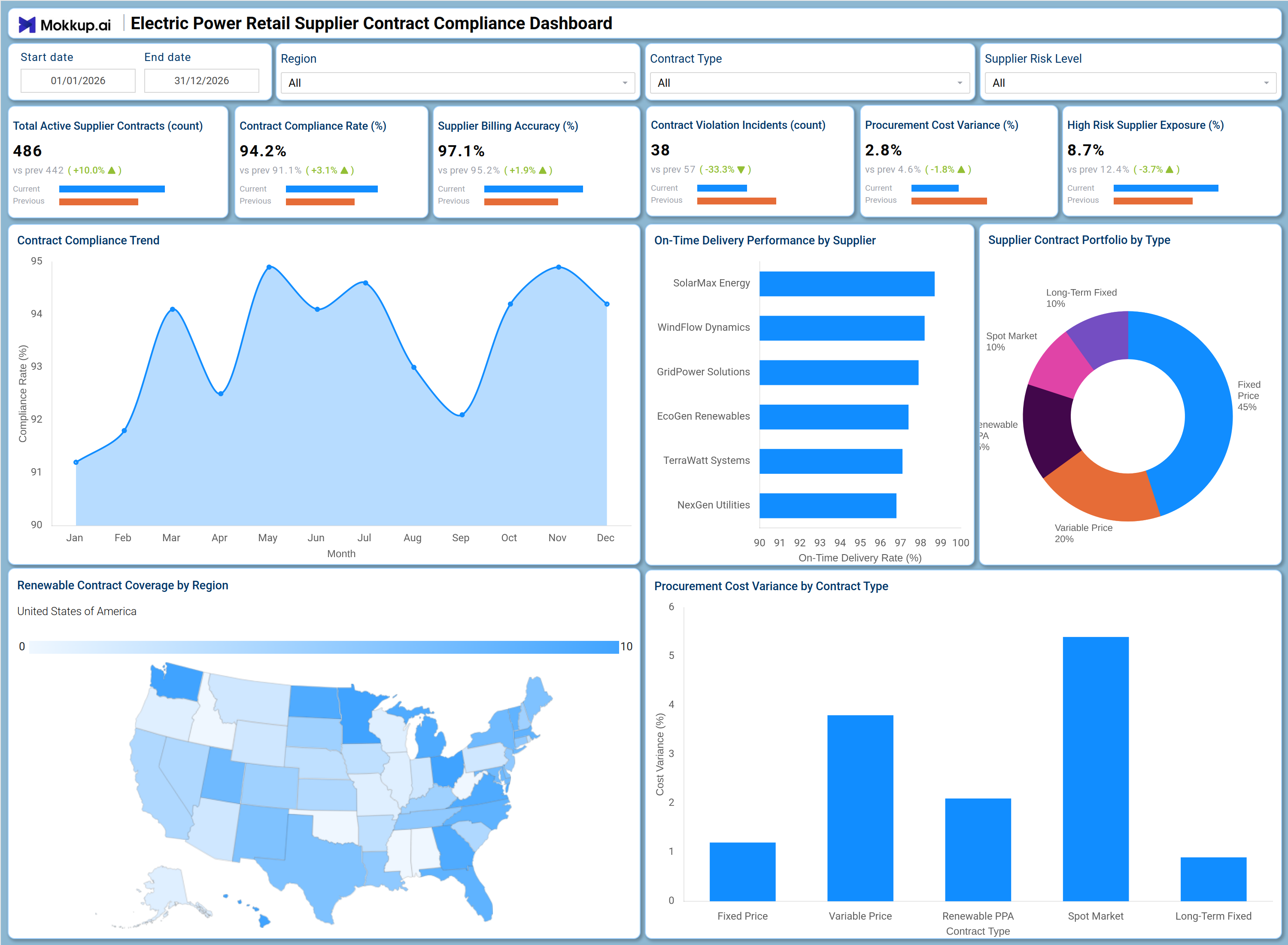The height and width of the screenshot is (945, 1288).
Task: Click the up arrow in High Risk Supplier Exposure card
Action: 1169,170
